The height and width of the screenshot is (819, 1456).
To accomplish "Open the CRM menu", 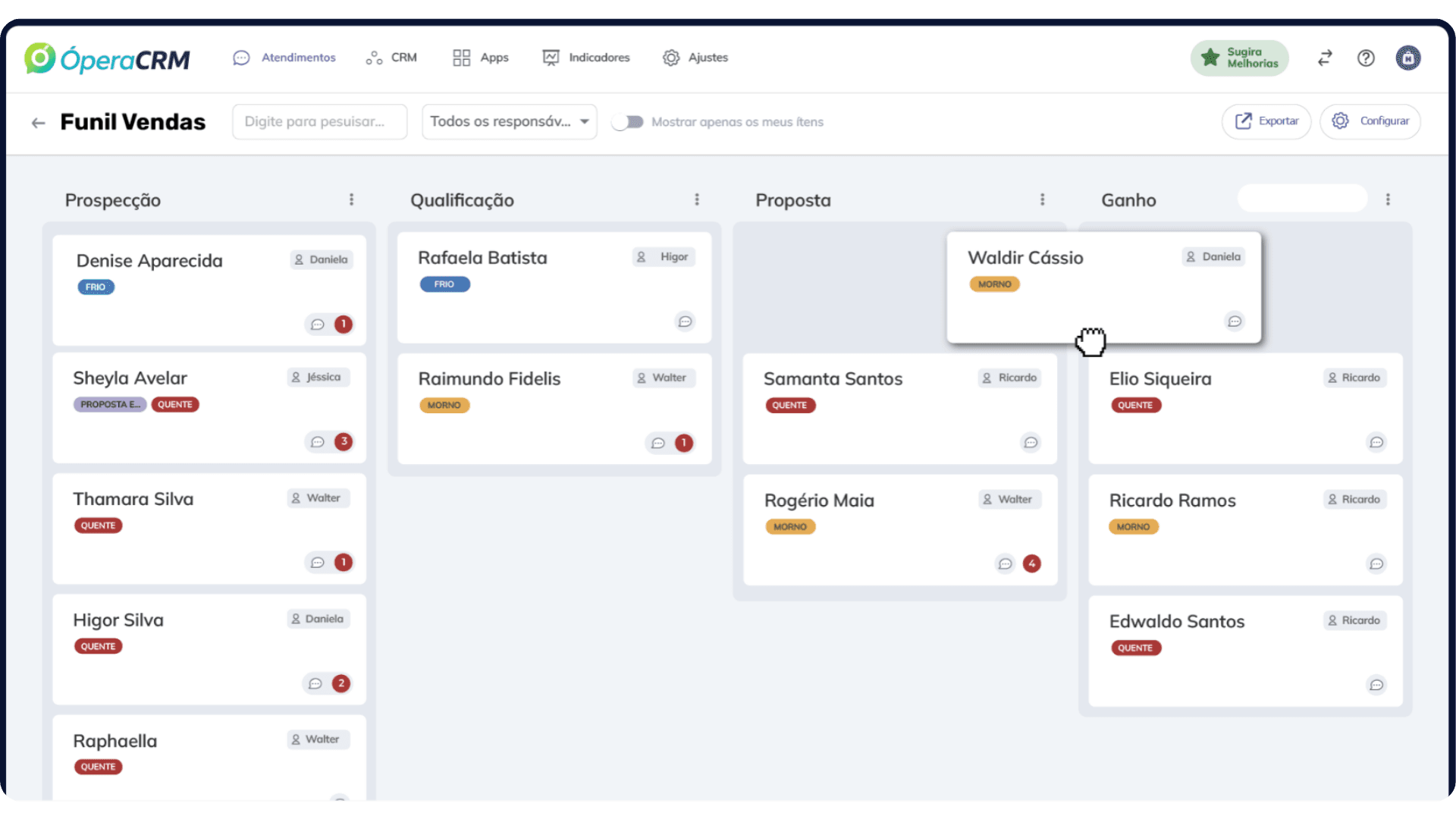I will coord(391,58).
